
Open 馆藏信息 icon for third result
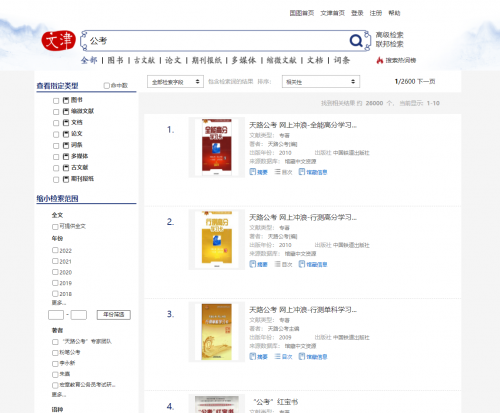pos(302,357)
